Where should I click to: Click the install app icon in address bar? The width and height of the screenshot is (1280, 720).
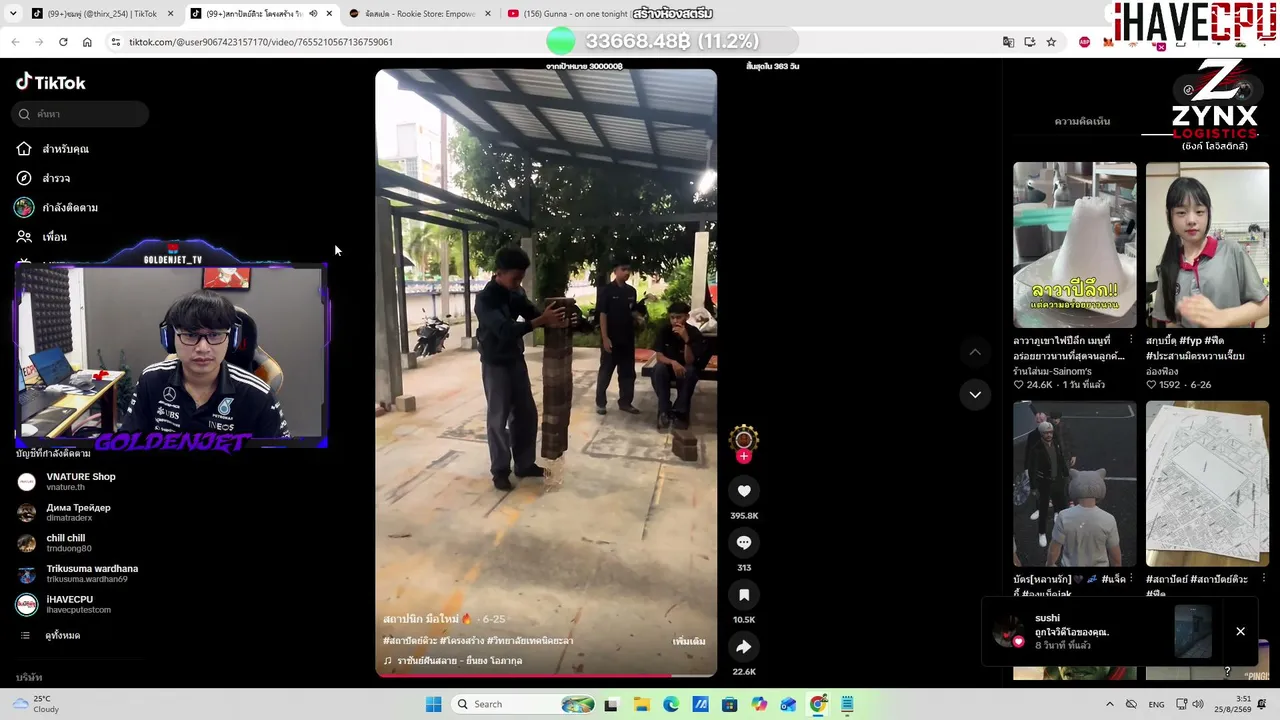coord(1030,42)
